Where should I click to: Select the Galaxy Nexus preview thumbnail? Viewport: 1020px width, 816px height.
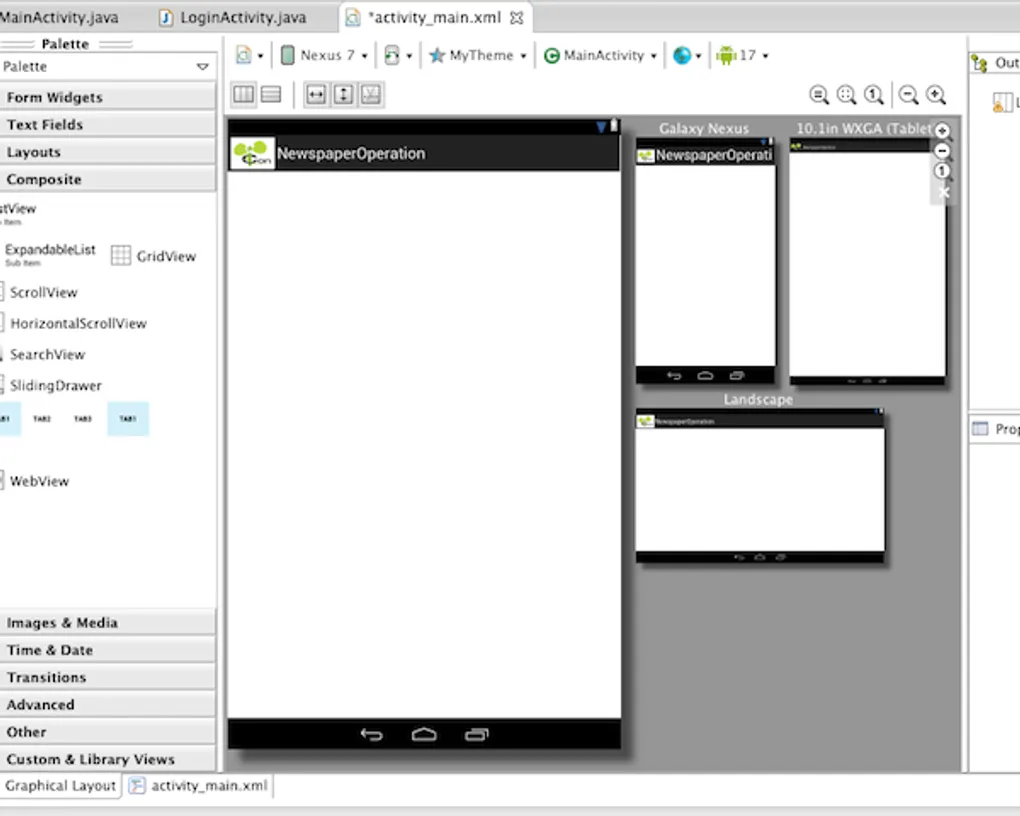[705, 260]
